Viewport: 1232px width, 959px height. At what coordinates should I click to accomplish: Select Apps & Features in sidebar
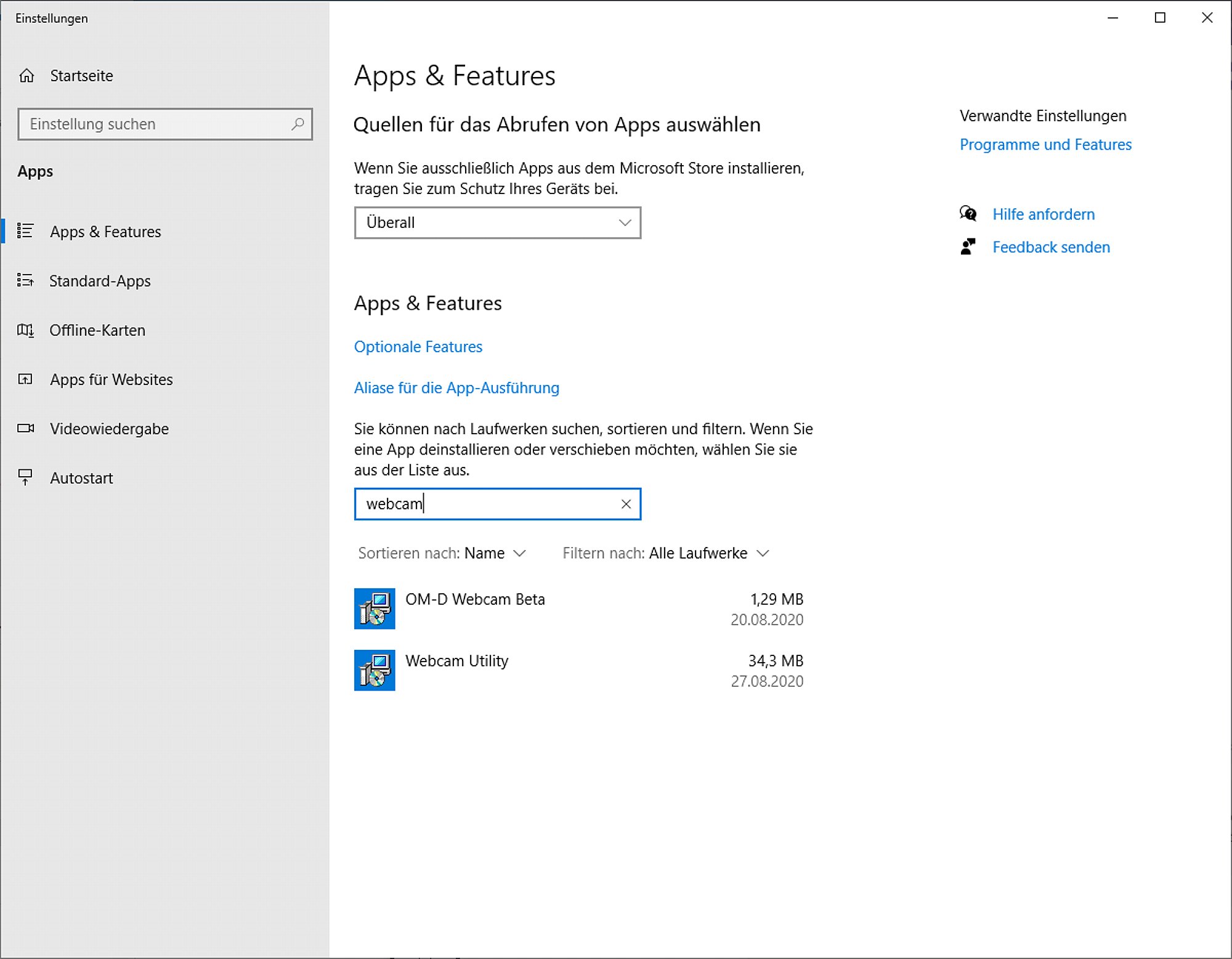tap(164, 231)
